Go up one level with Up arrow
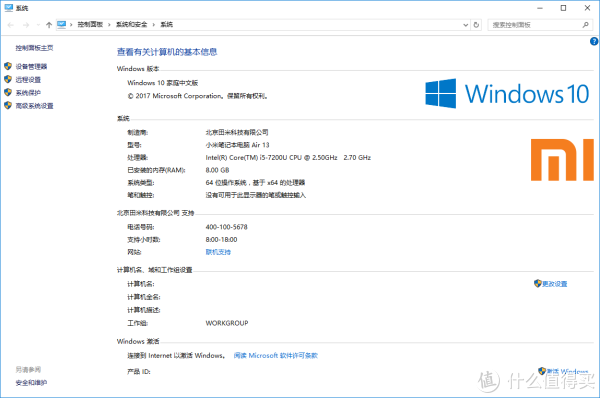 [49, 25]
